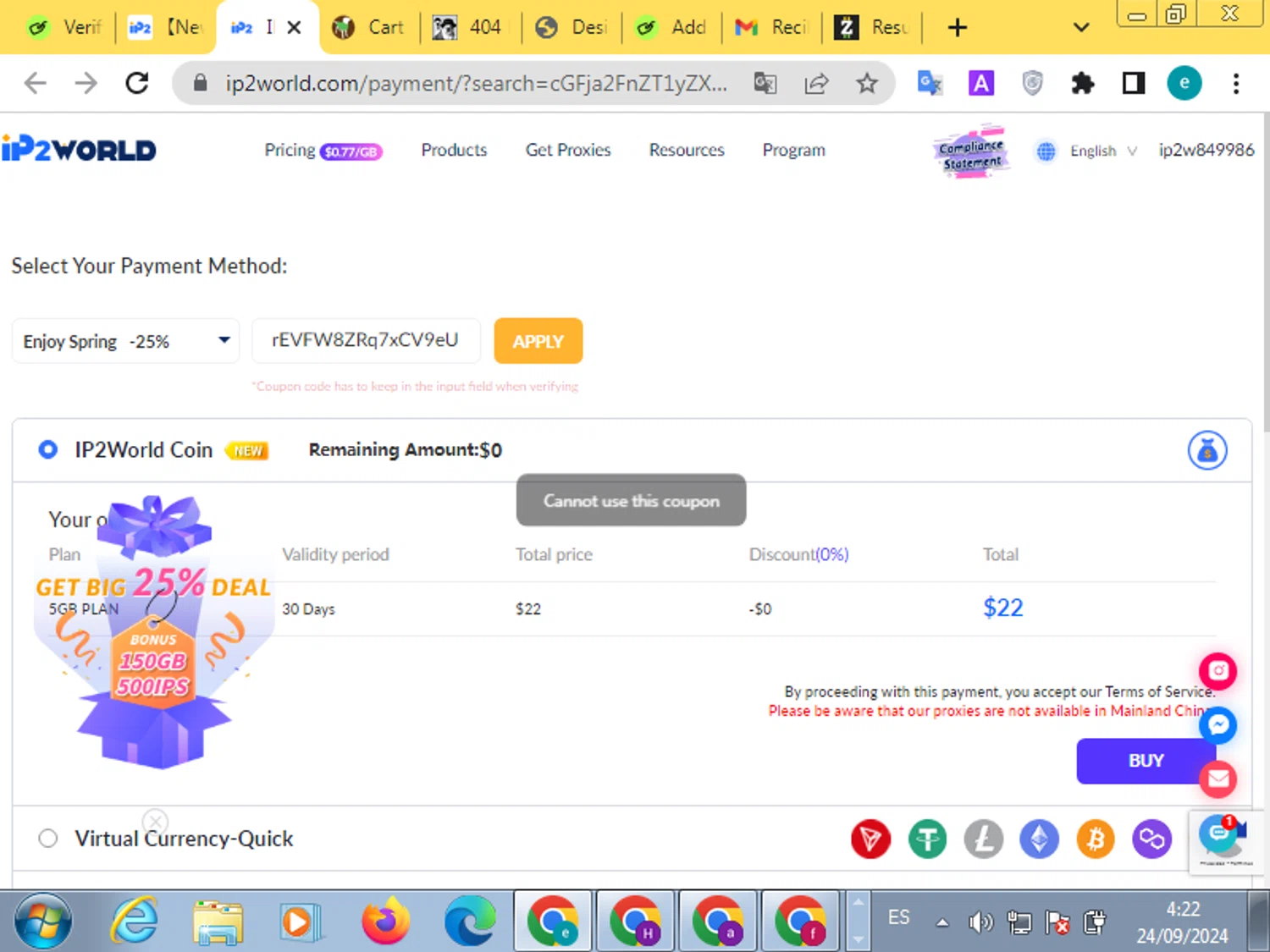The image size is (1270, 952).
Task: Open the browser tab search chevron
Action: pyautogui.click(x=1081, y=27)
